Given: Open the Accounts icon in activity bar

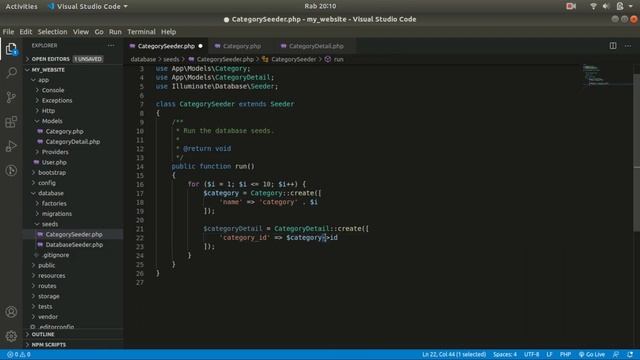Looking at the screenshot, I should coord(11,312).
